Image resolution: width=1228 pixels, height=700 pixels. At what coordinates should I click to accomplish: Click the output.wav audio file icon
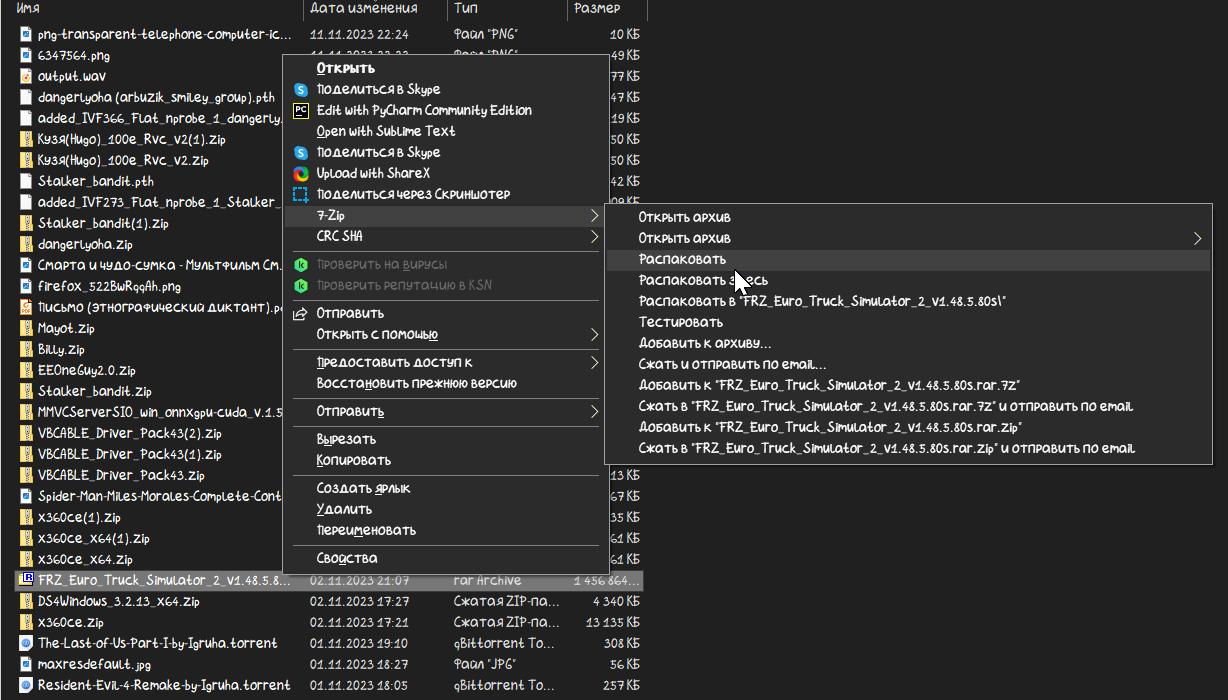pyautogui.click(x=27, y=76)
